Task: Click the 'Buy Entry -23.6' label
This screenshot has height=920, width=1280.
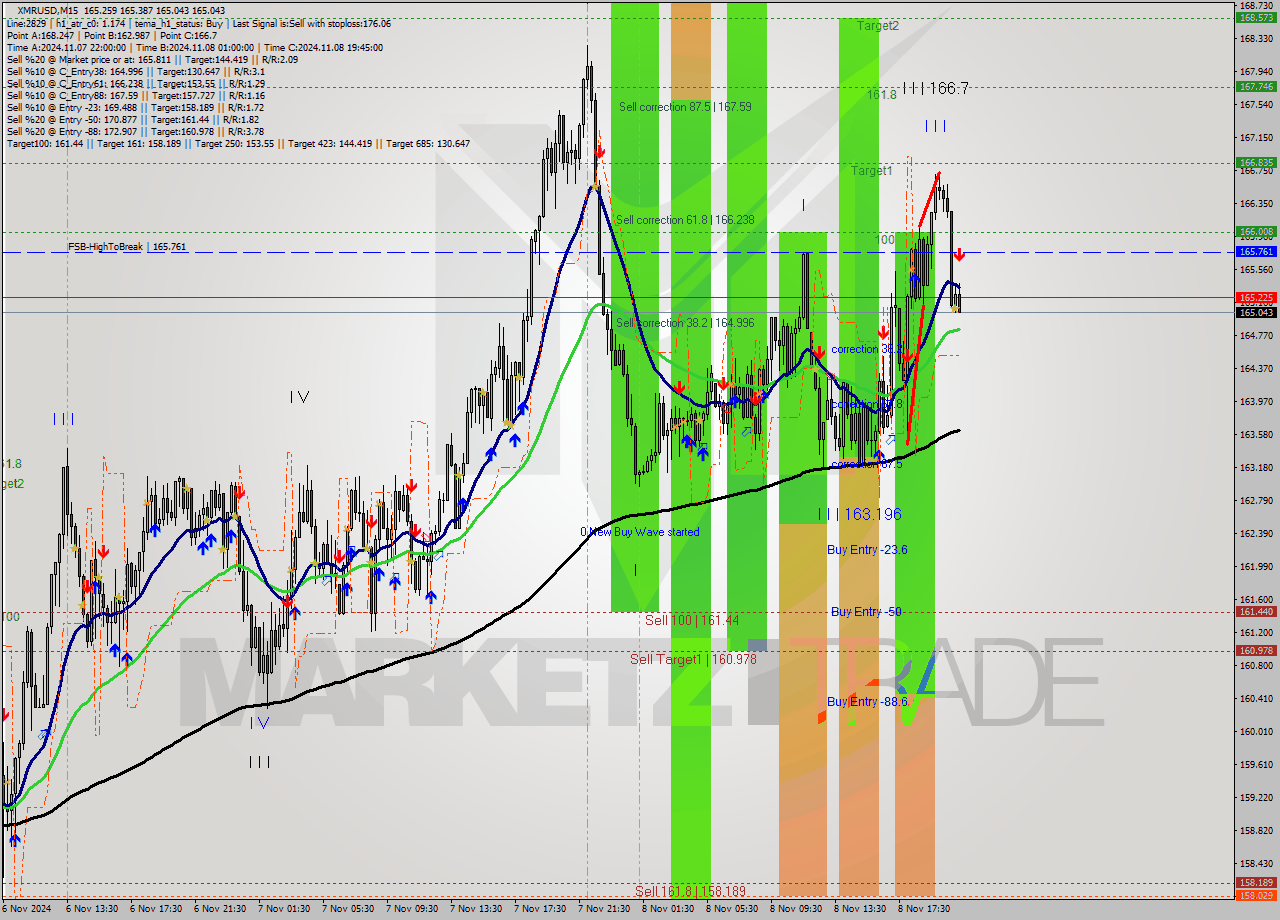Action: [x=867, y=550]
